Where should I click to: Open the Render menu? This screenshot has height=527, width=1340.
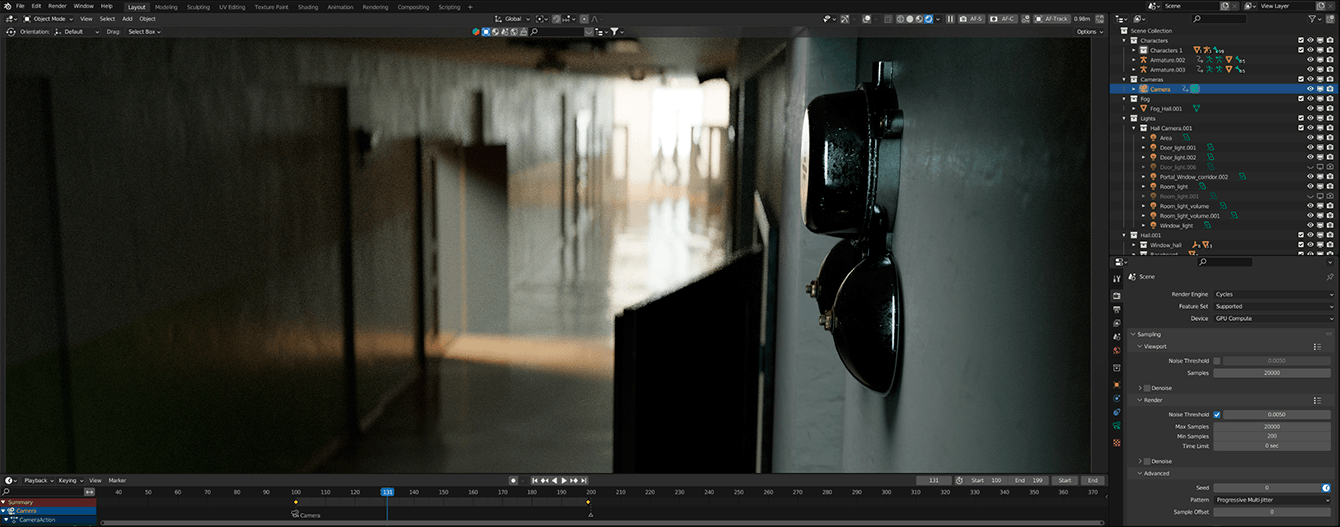pyautogui.click(x=57, y=6)
